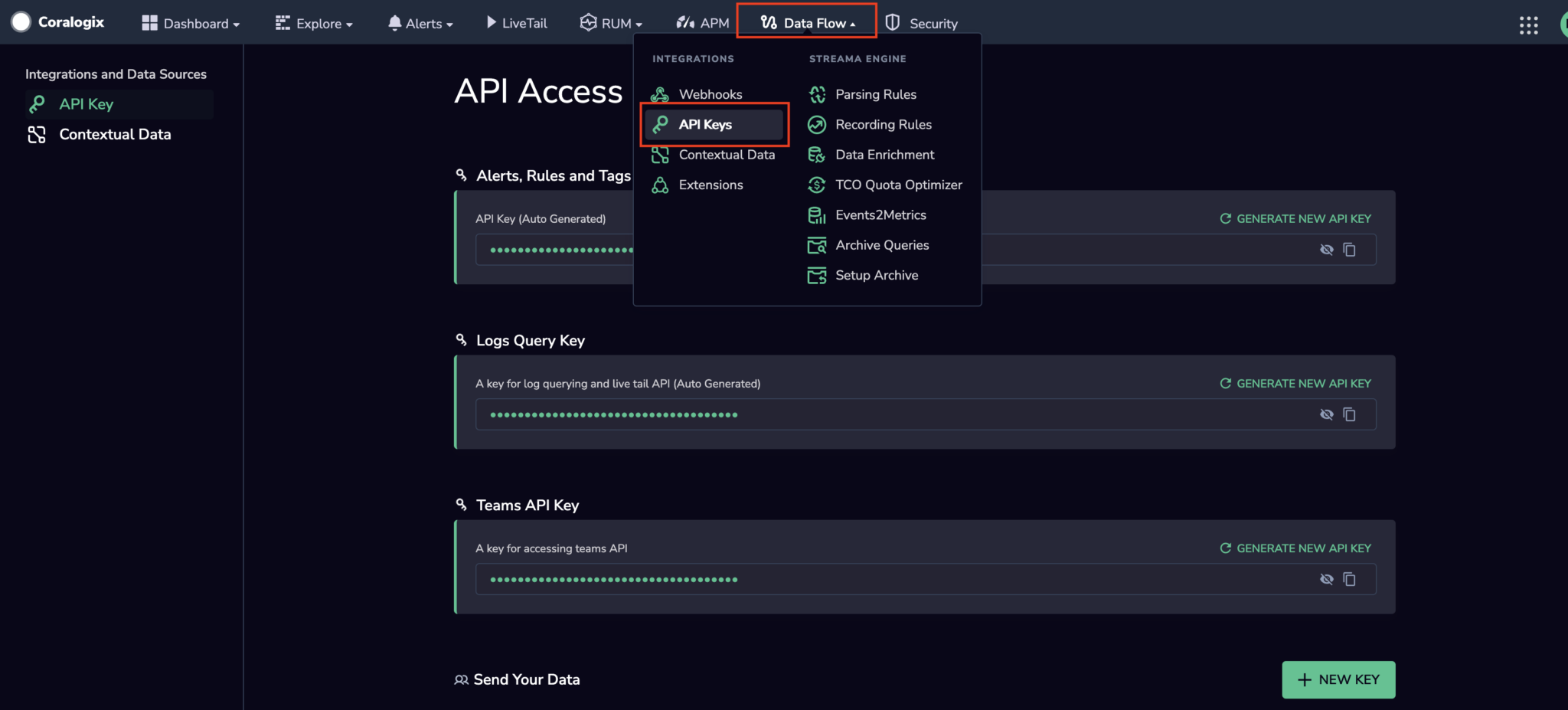Click the Logs Query key field
Viewport: 1568px width, 710px height.
pyautogui.click(x=926, y=414)
